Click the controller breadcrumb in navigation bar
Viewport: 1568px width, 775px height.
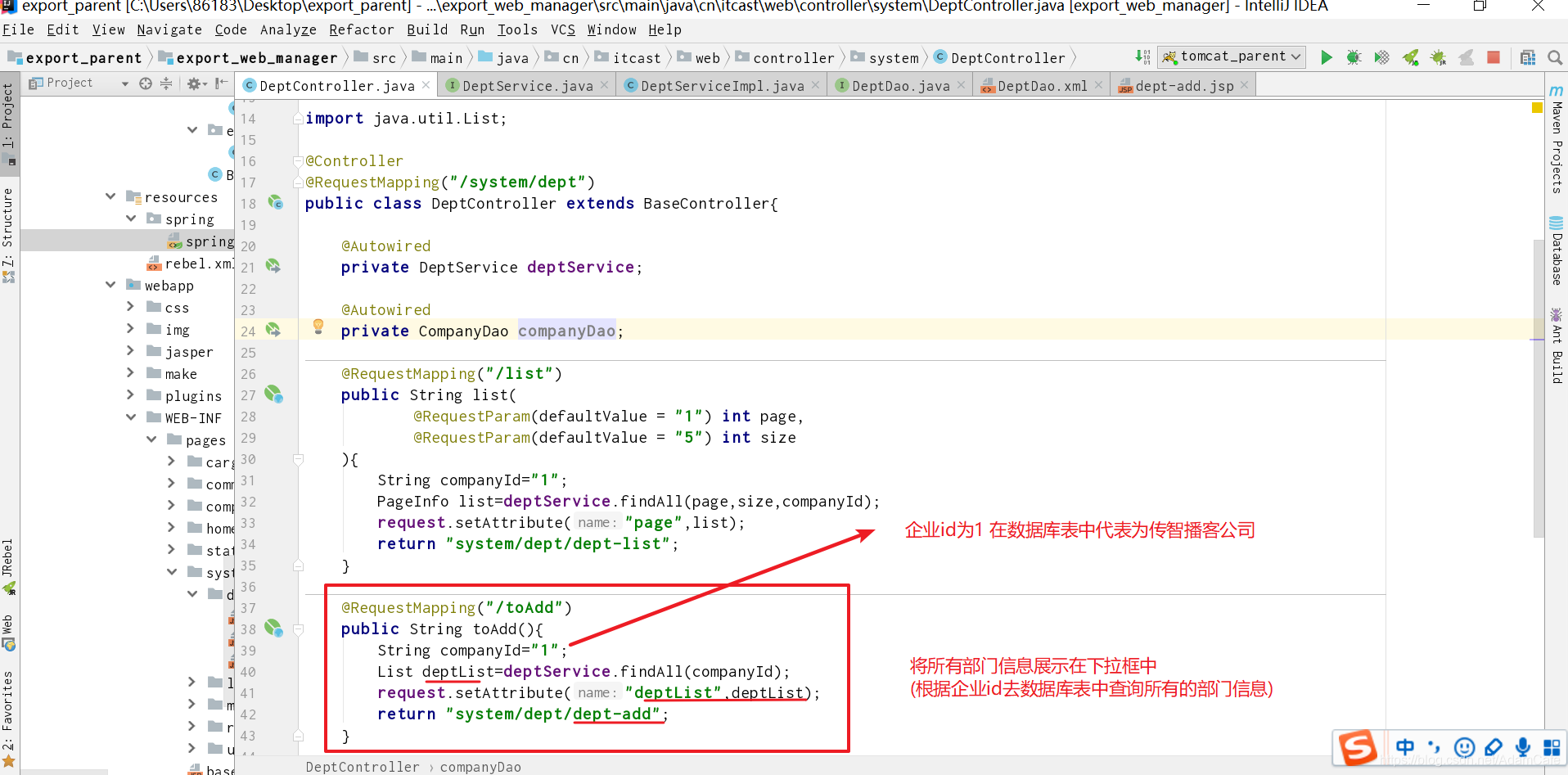[x=785, y=57]
